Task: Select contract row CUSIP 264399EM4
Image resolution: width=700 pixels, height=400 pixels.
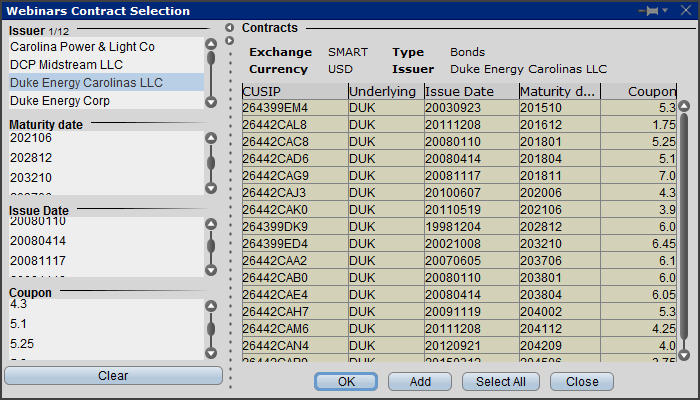Action: pyautogui.click(x=459, y=108)
